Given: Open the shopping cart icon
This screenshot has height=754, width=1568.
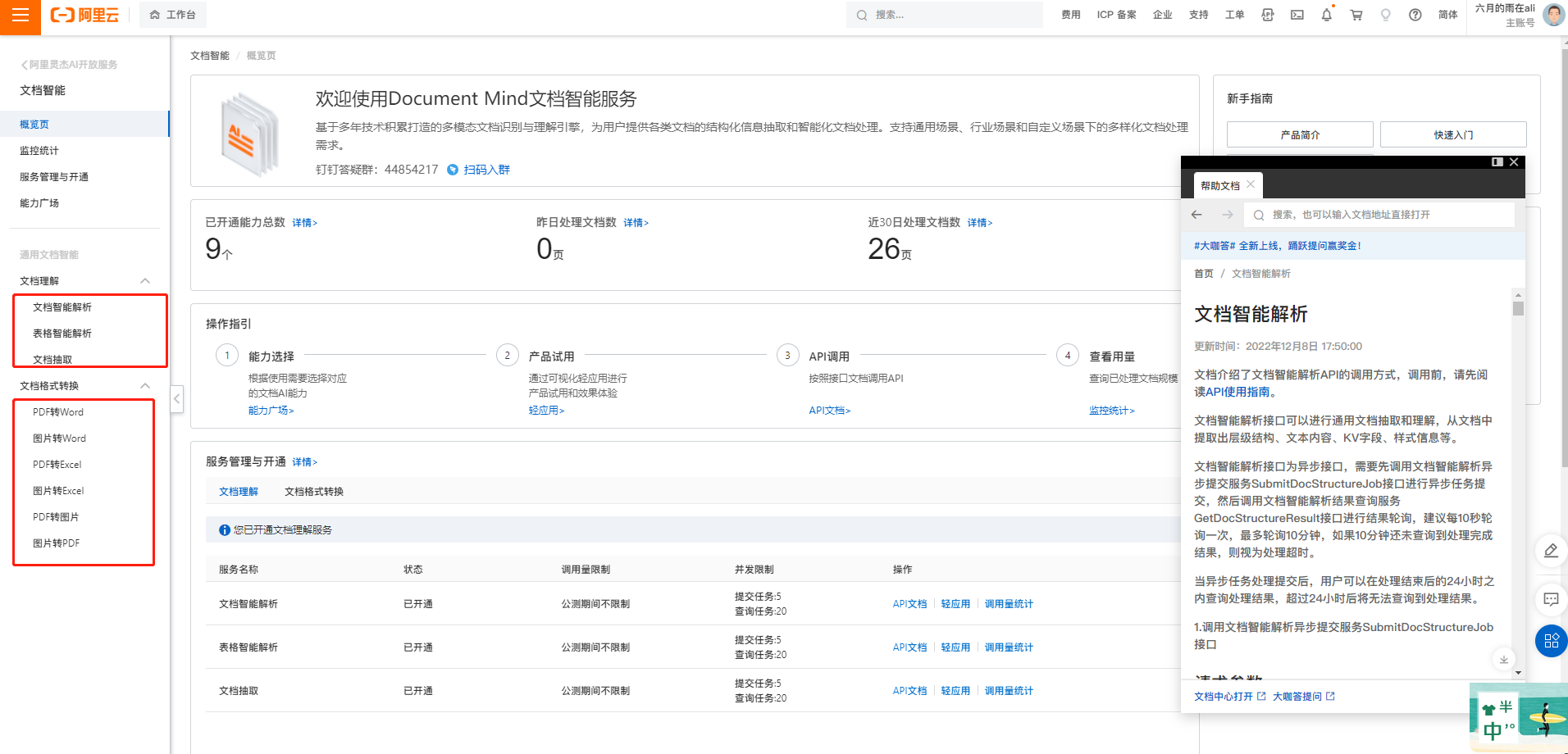Looking at the screenshot, I should coord(1356,15).
